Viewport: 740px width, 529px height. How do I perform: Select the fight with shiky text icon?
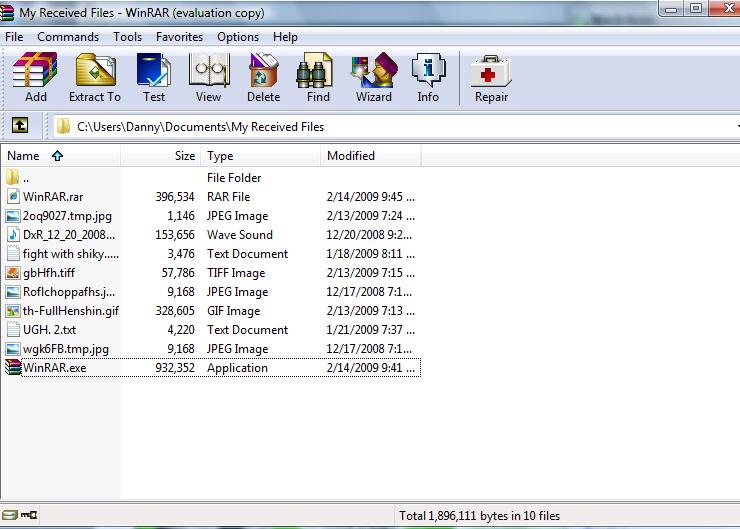tap(13, 253)
